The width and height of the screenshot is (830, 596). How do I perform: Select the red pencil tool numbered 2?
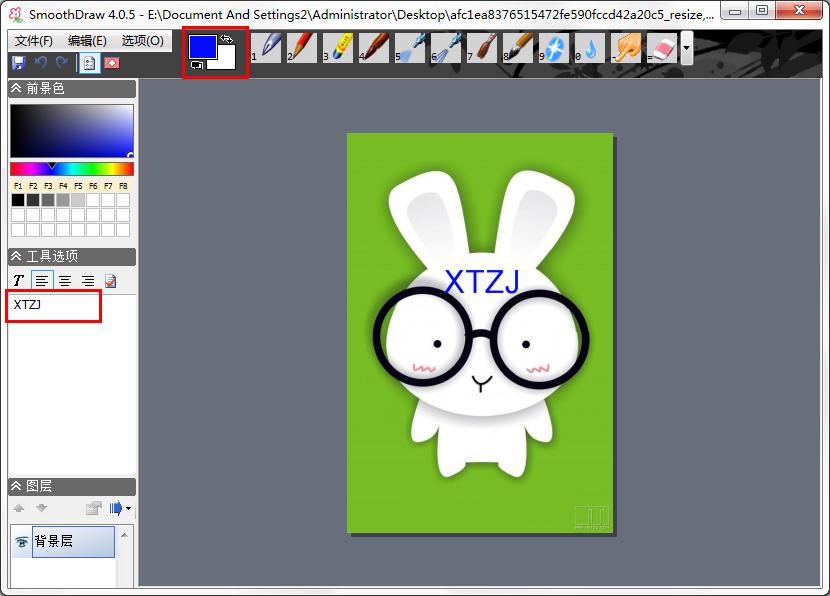point(302,48)
